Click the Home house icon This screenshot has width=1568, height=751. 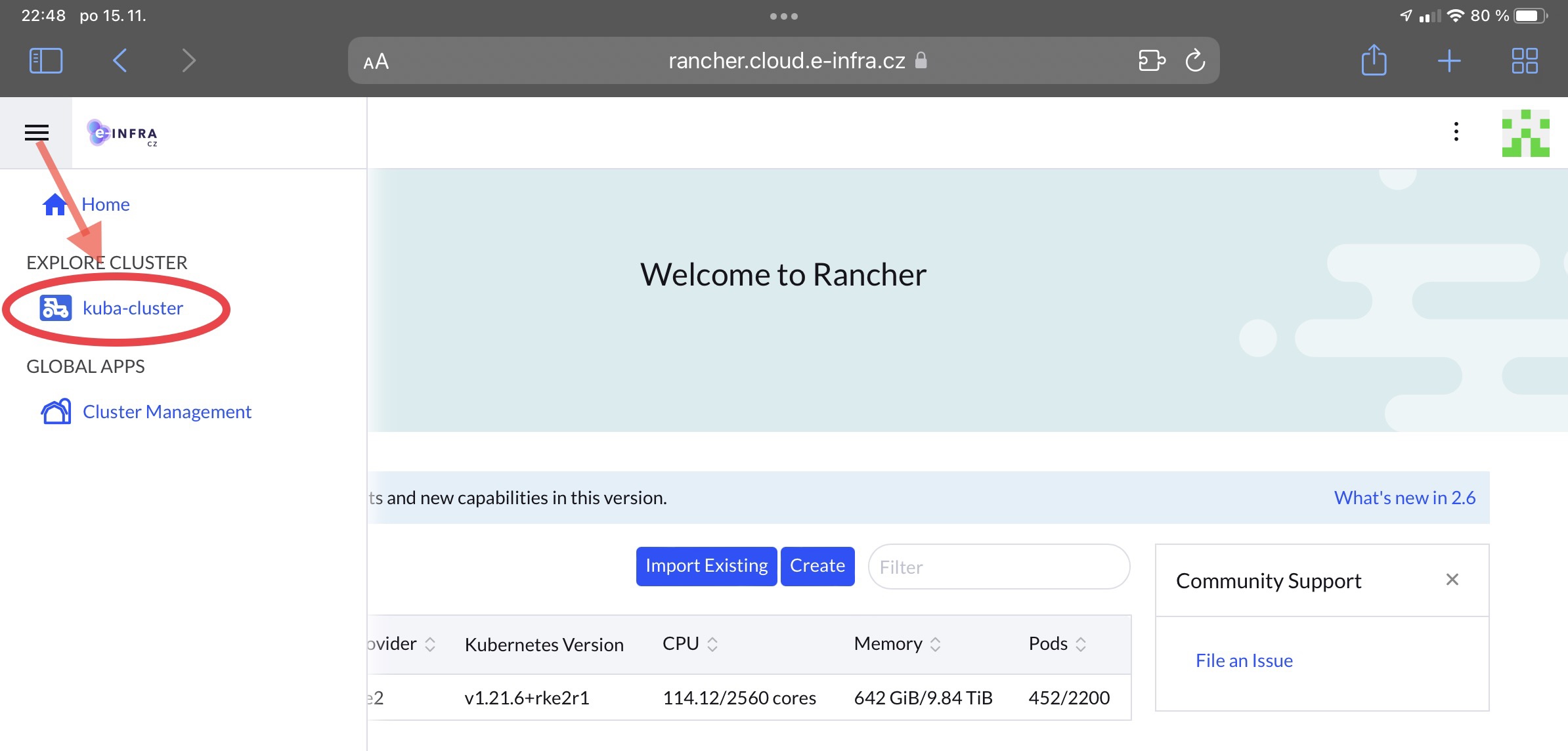click(54, 205)
